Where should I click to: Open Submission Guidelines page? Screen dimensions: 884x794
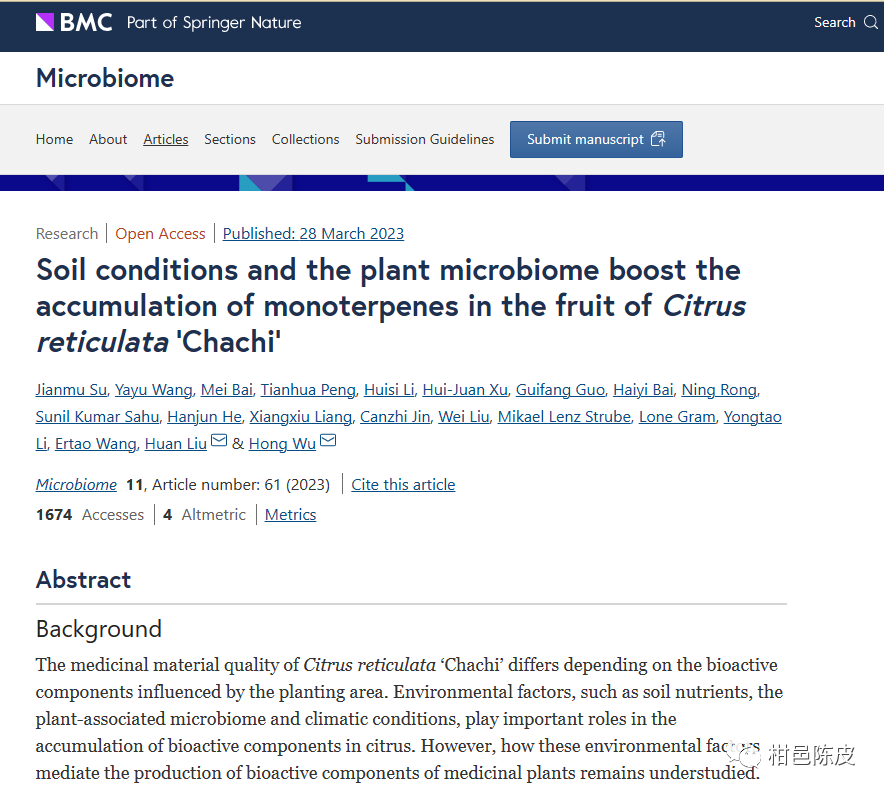pyautogui.click(x=425, y=139)
